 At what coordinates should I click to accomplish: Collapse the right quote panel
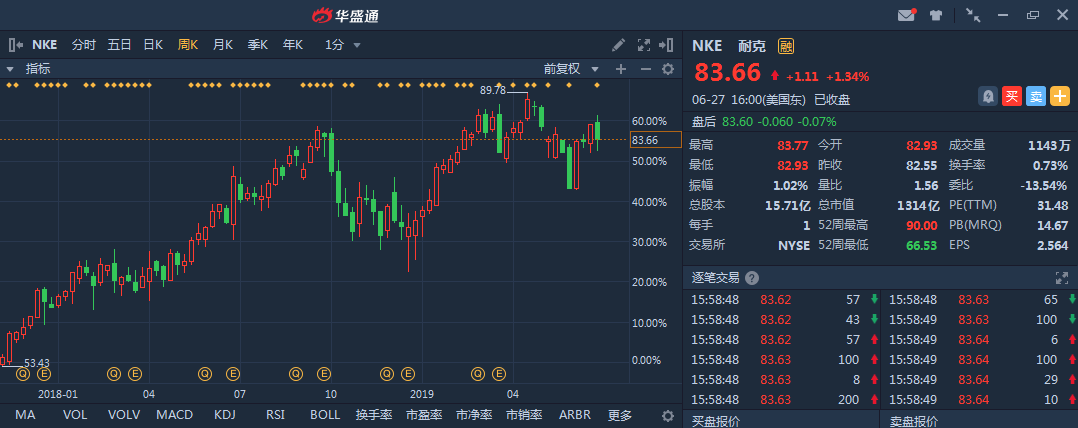667,45
